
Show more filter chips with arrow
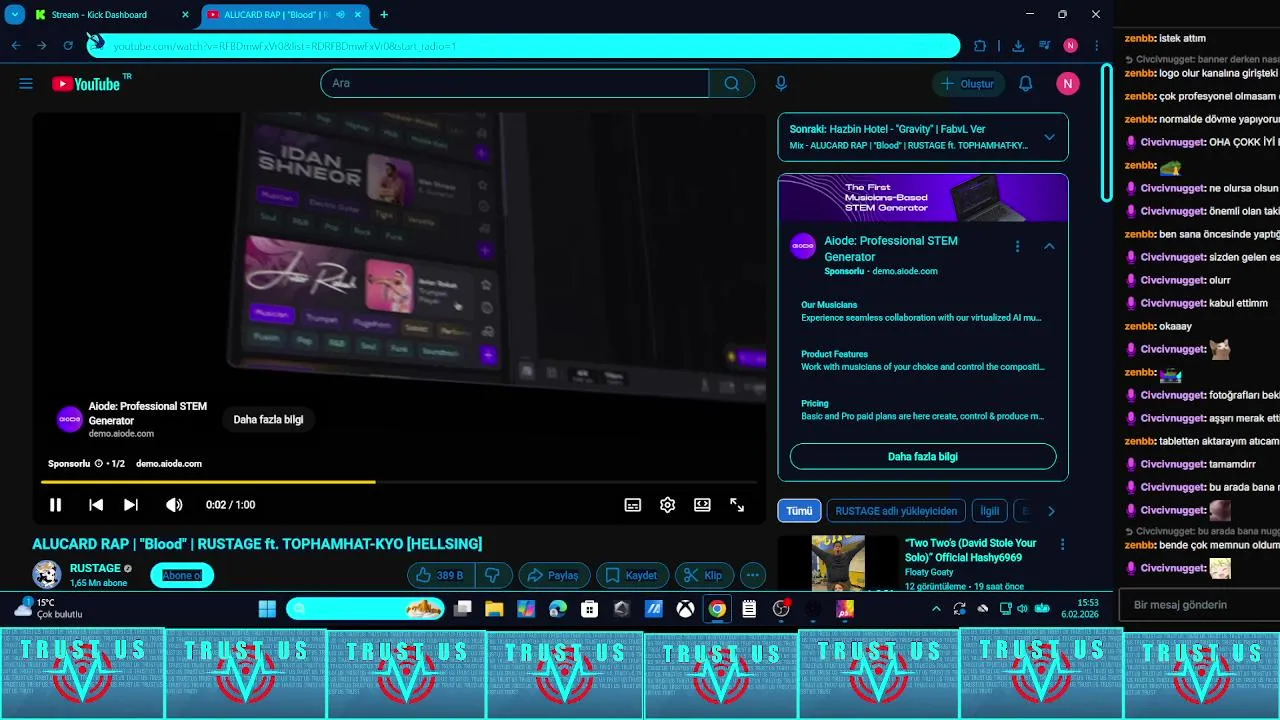pyautogui.click(x=1051, y=511)
